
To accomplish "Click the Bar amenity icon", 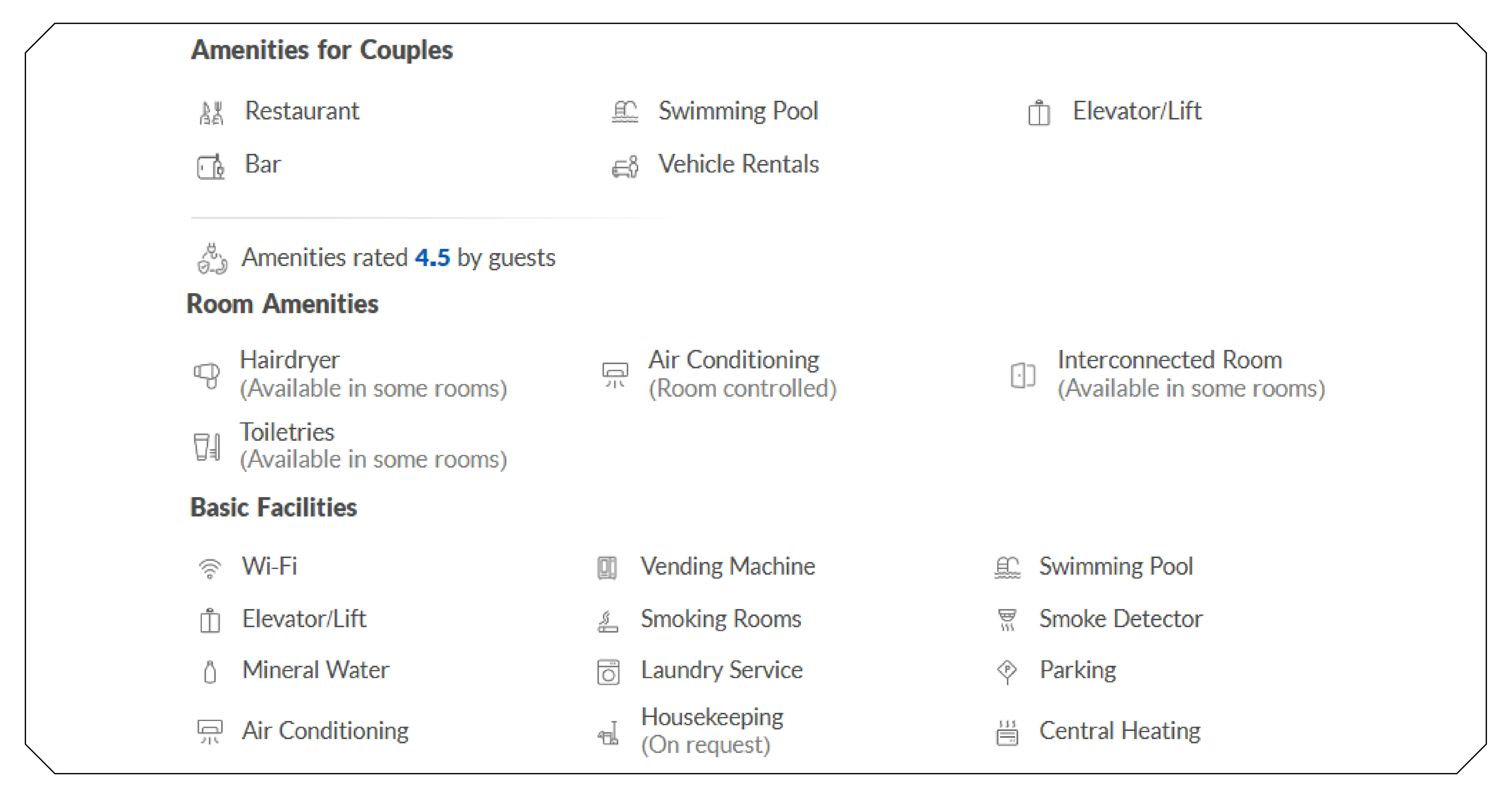I will 211,167.
